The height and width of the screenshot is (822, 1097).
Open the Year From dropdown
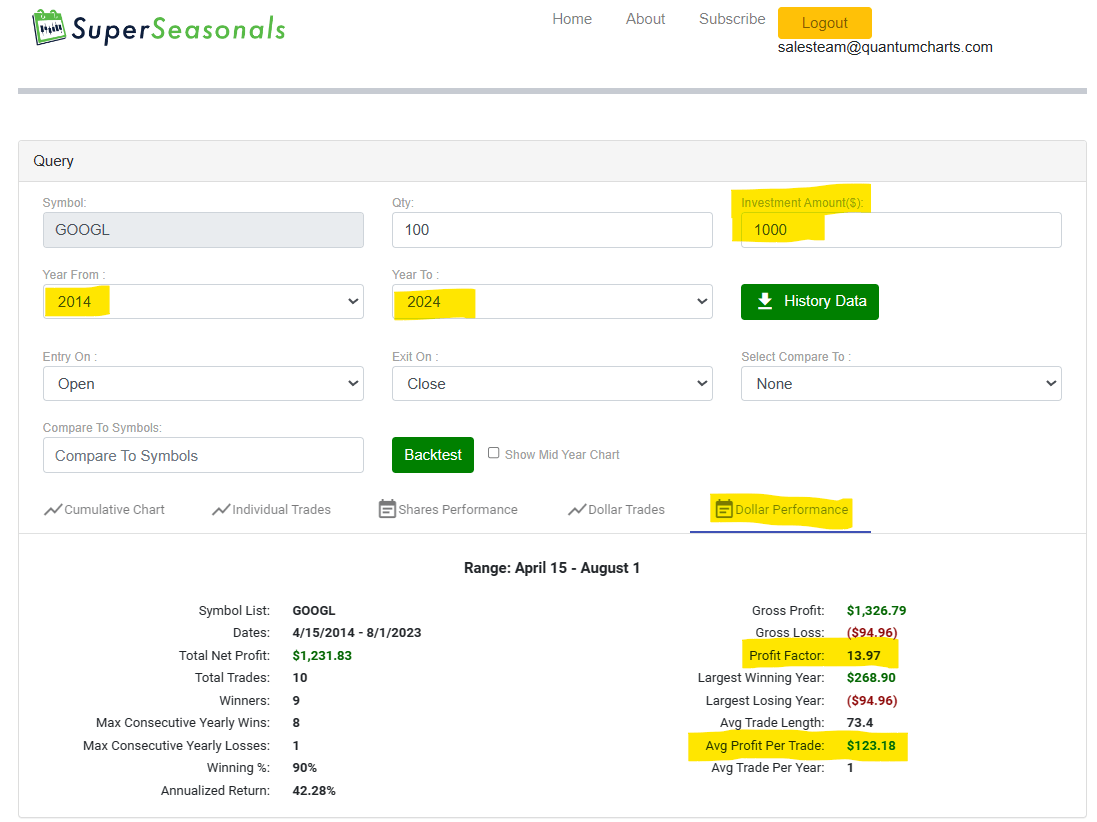(203, 302)
